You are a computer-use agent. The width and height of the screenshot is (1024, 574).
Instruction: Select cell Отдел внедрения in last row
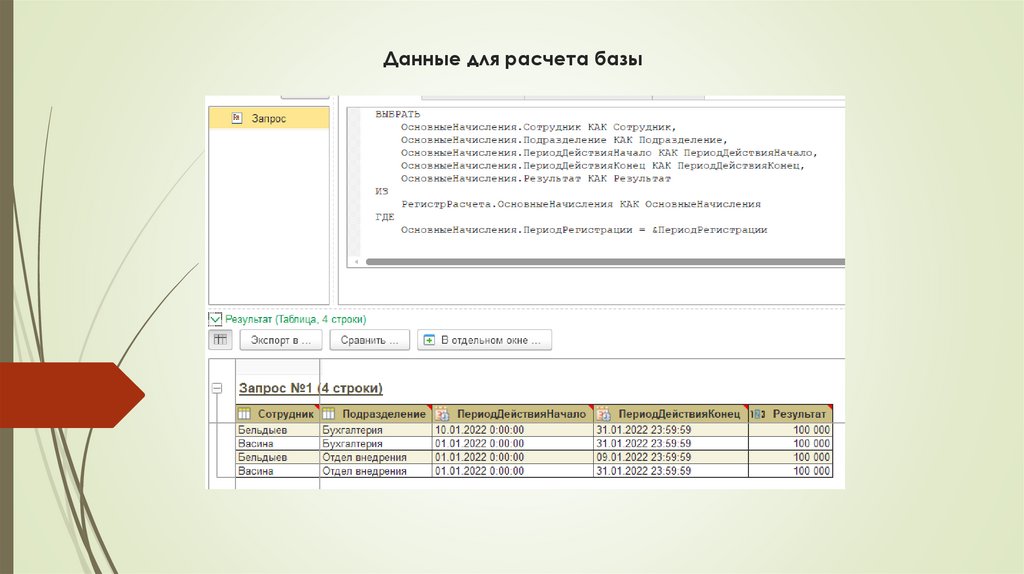(x=364, y=471)
